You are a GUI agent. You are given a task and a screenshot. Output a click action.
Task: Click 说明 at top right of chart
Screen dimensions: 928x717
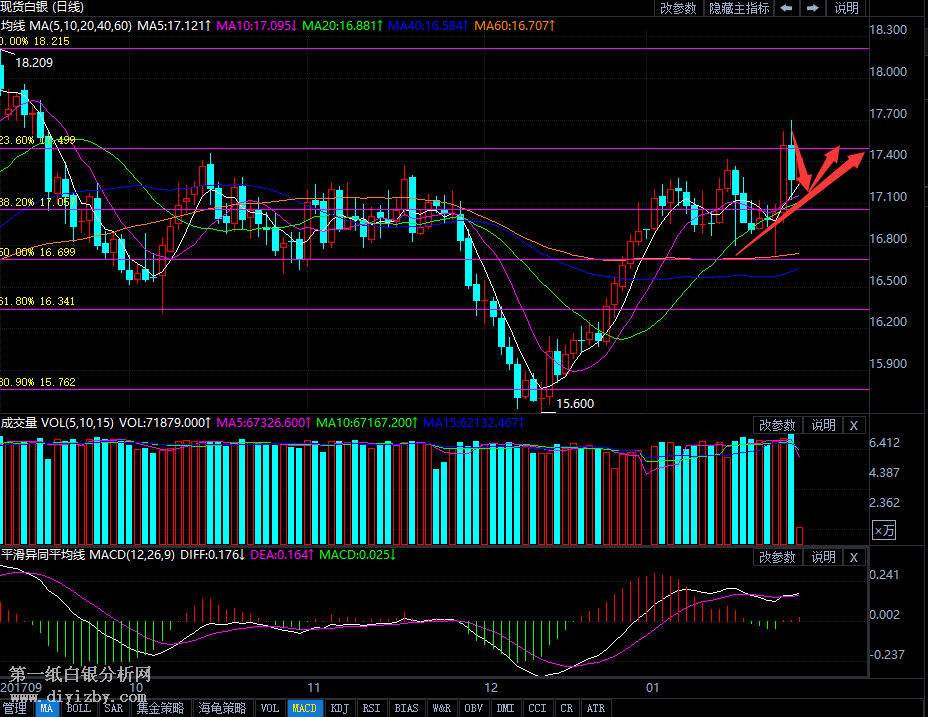point(846,8)
